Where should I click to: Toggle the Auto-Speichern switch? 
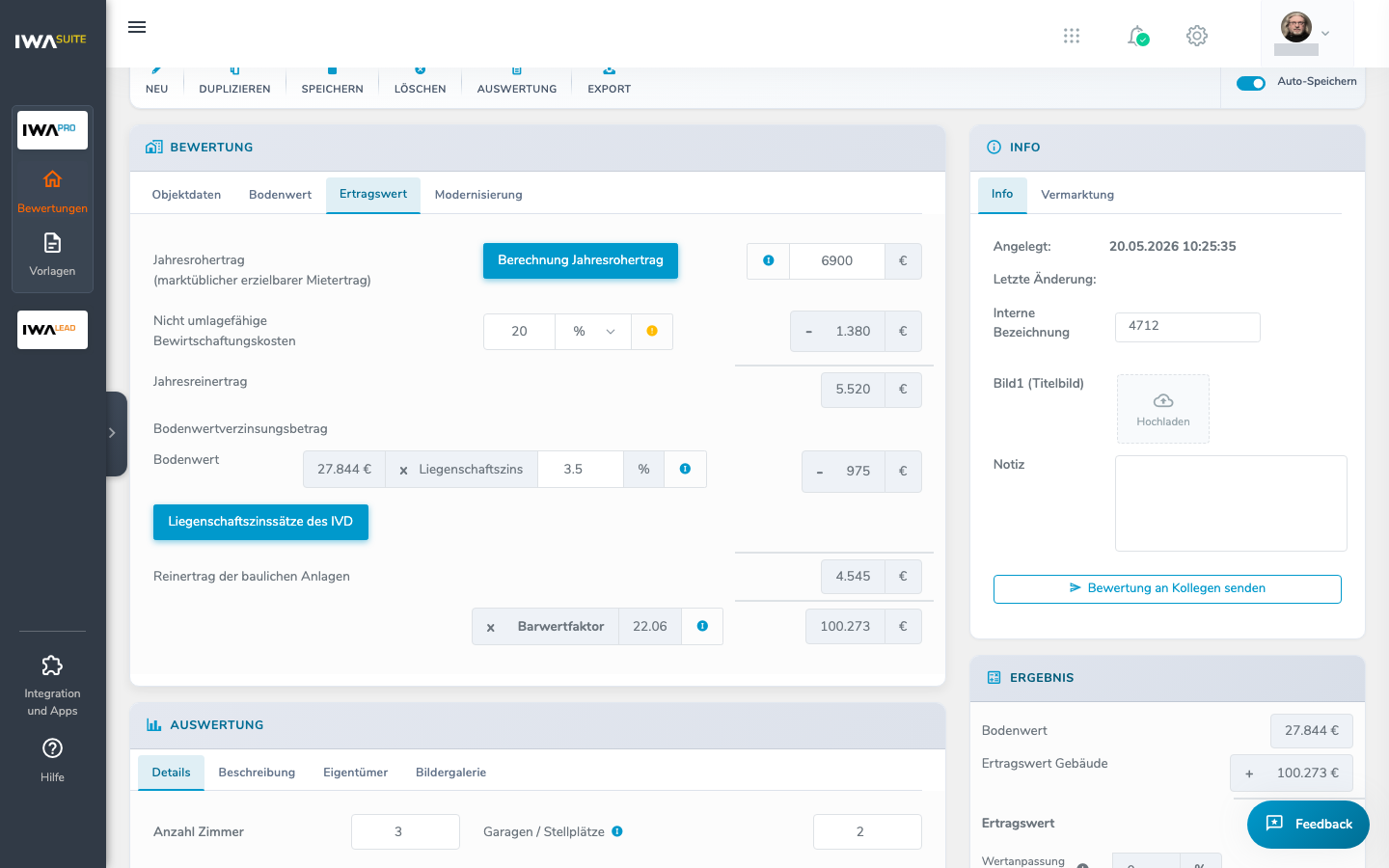tap(1251, 83)
